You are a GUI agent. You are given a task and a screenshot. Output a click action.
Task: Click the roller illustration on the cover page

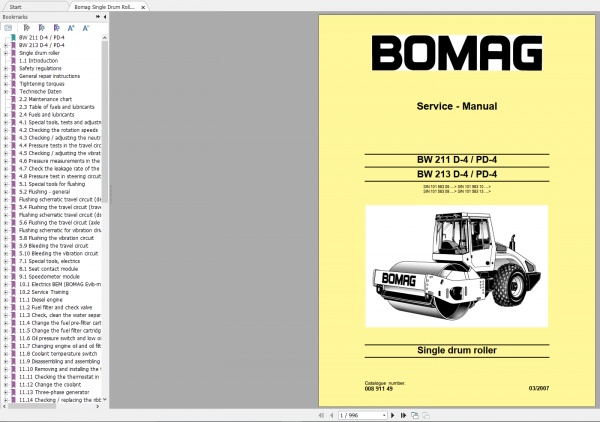[x=457, y=266]
